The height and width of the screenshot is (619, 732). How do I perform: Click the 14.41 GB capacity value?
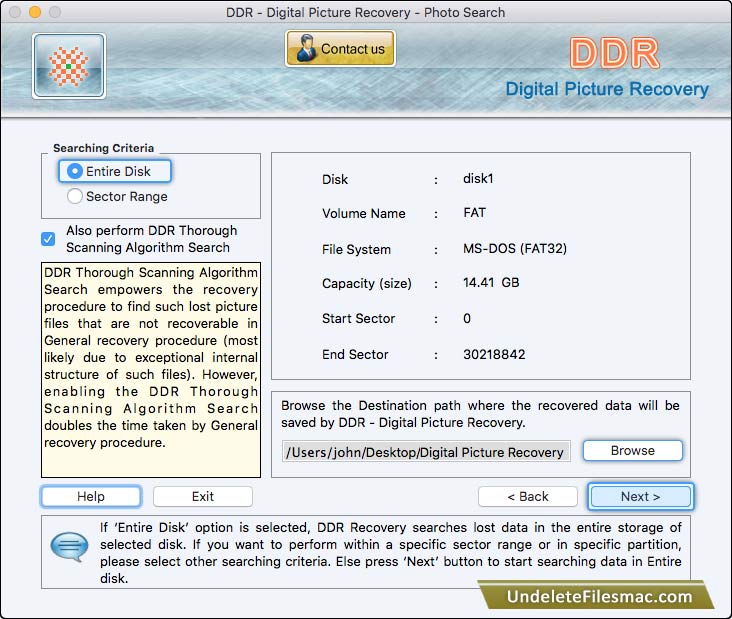tap(491, 282)
